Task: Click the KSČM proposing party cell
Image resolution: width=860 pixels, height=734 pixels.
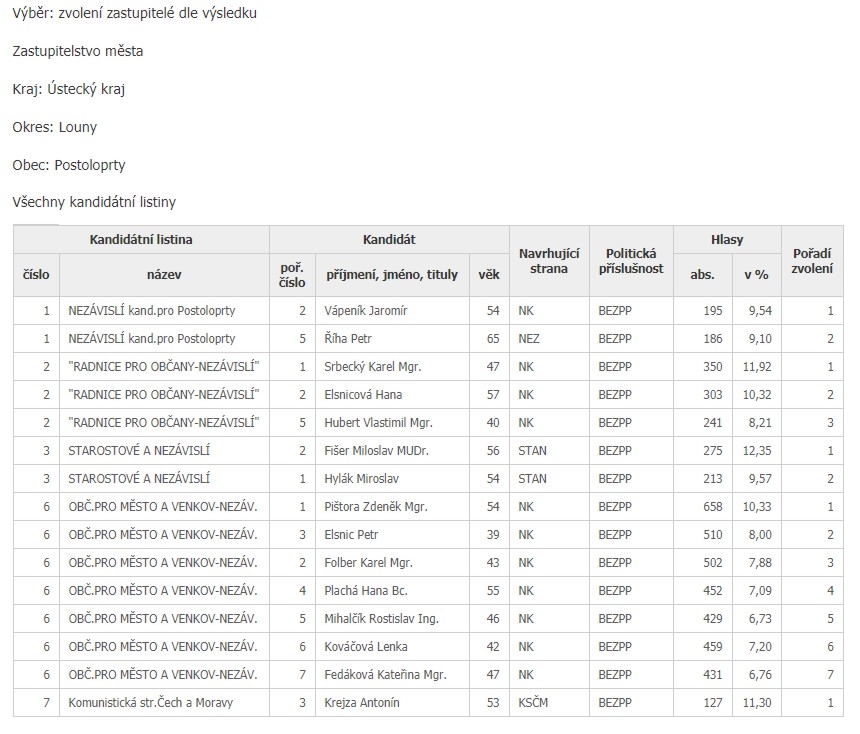Action: pyautogui.click(x=549, y=703)
